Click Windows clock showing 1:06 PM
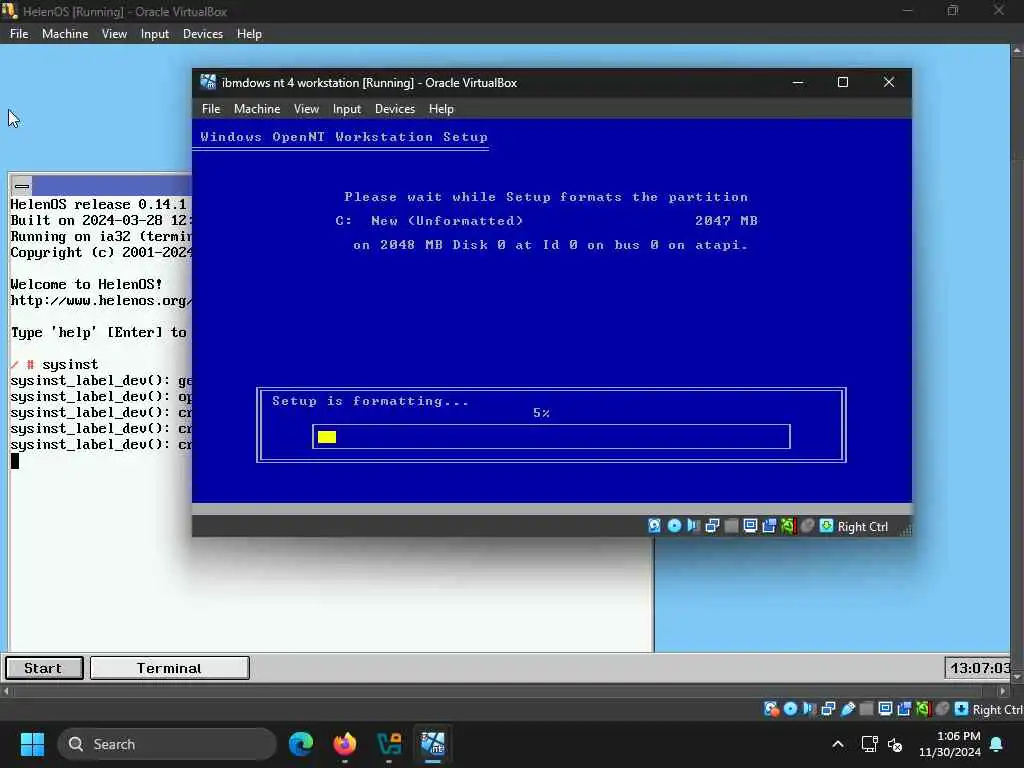1024x768 pixels. point(950,744)
